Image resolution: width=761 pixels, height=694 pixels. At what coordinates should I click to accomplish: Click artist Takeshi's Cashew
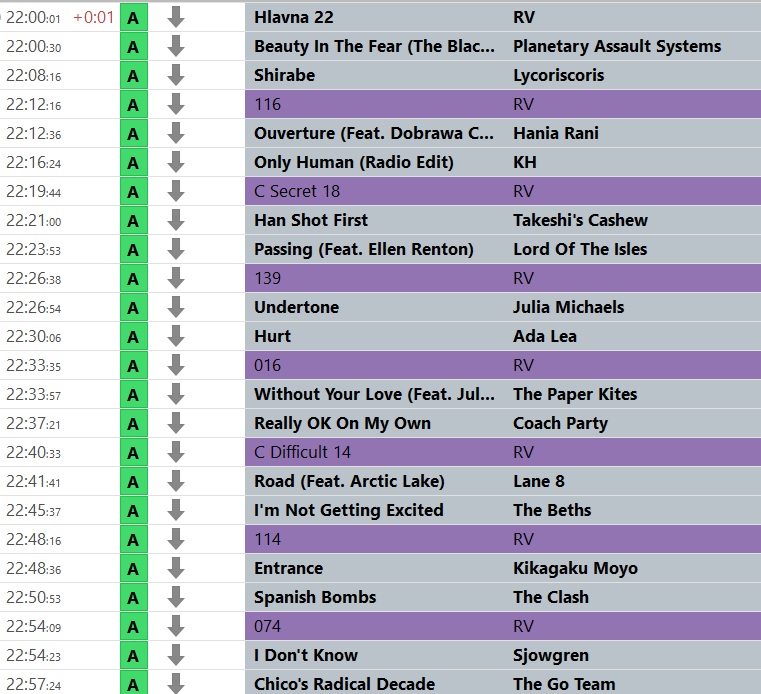tap(580, 220)
